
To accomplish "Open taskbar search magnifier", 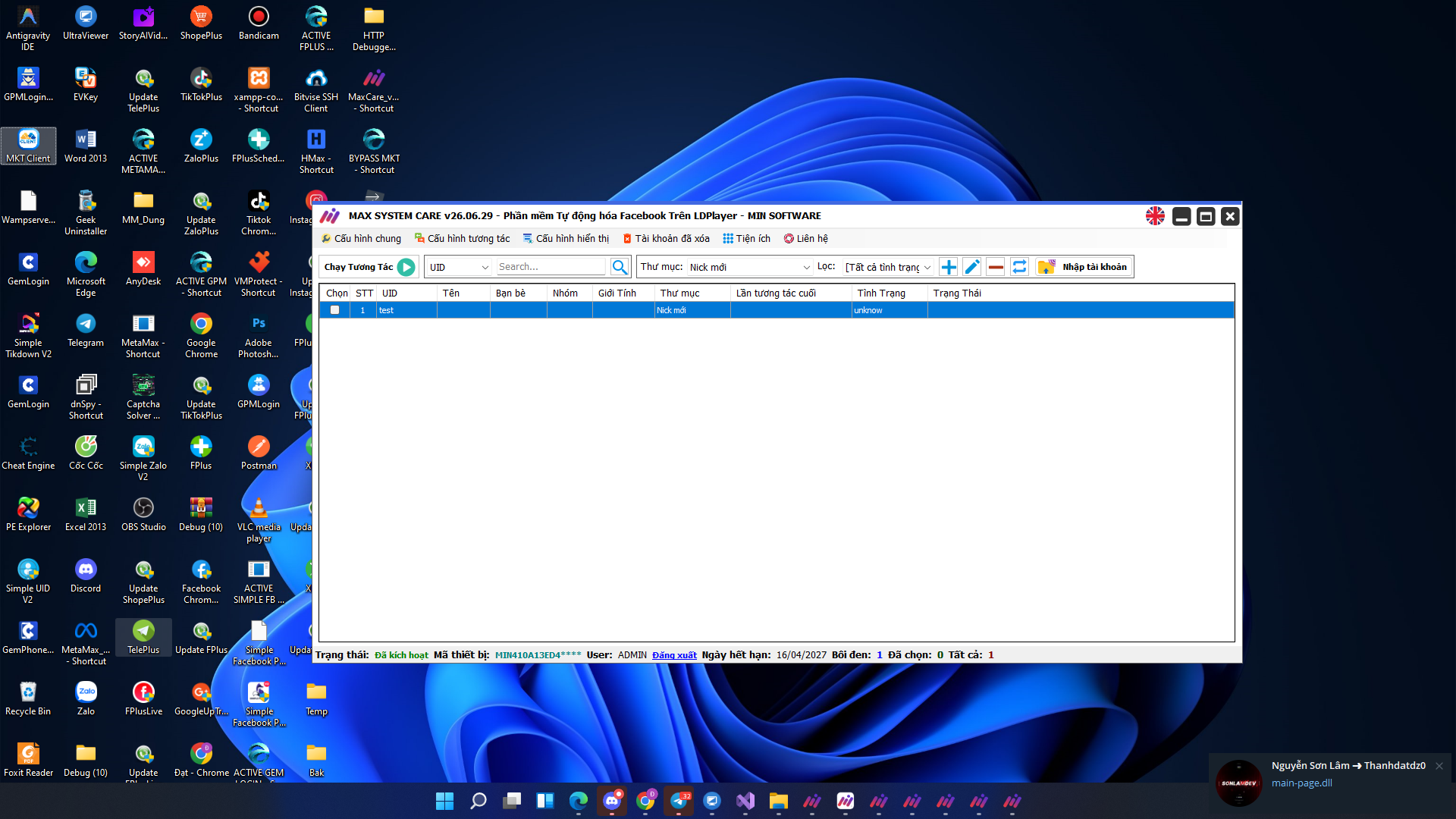I will click(479, 801).
